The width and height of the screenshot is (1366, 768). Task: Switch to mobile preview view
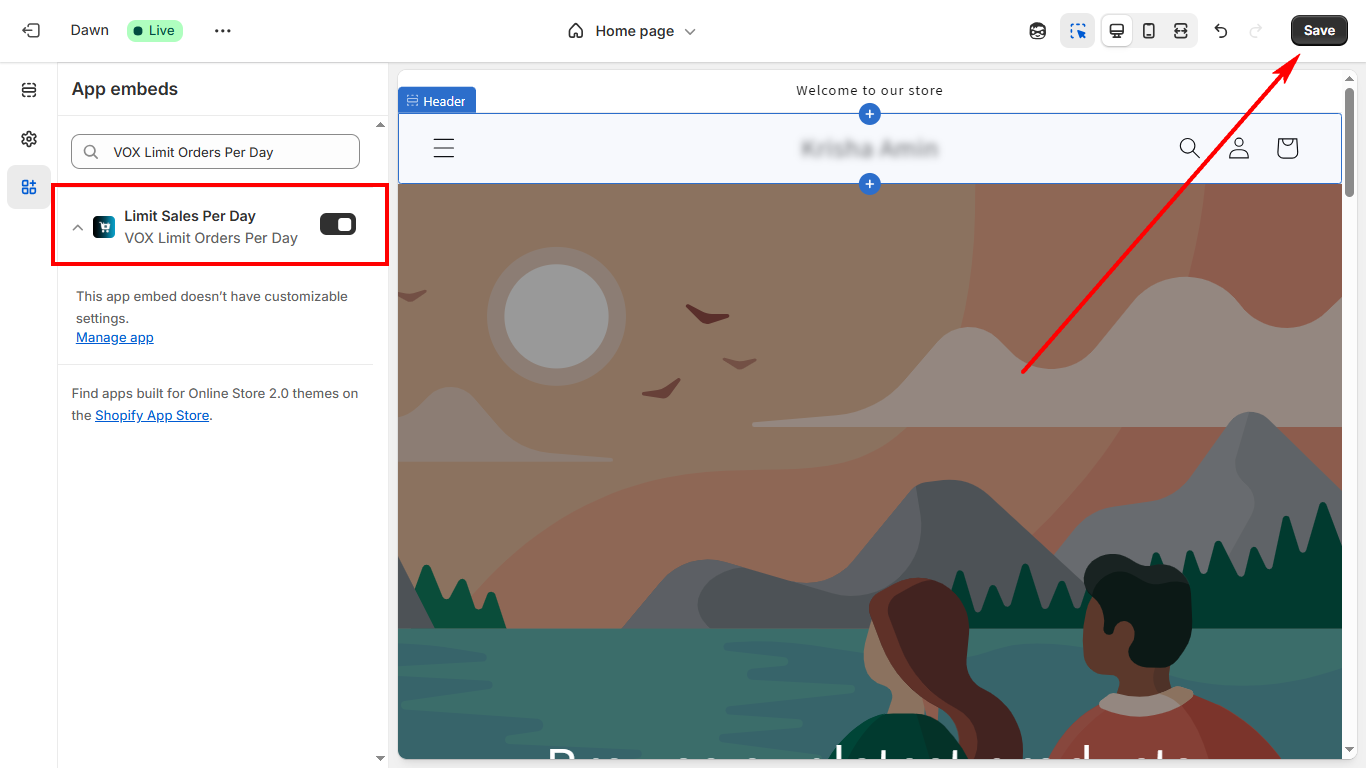[x=1149, y=31]
